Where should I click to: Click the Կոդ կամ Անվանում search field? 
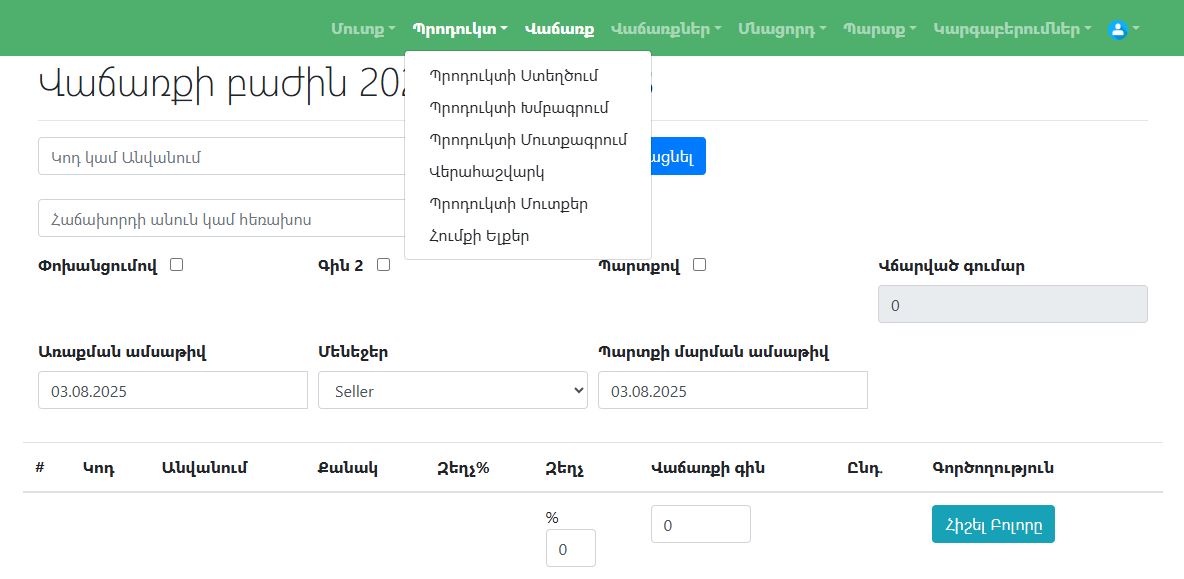click(x=222, y=156)
